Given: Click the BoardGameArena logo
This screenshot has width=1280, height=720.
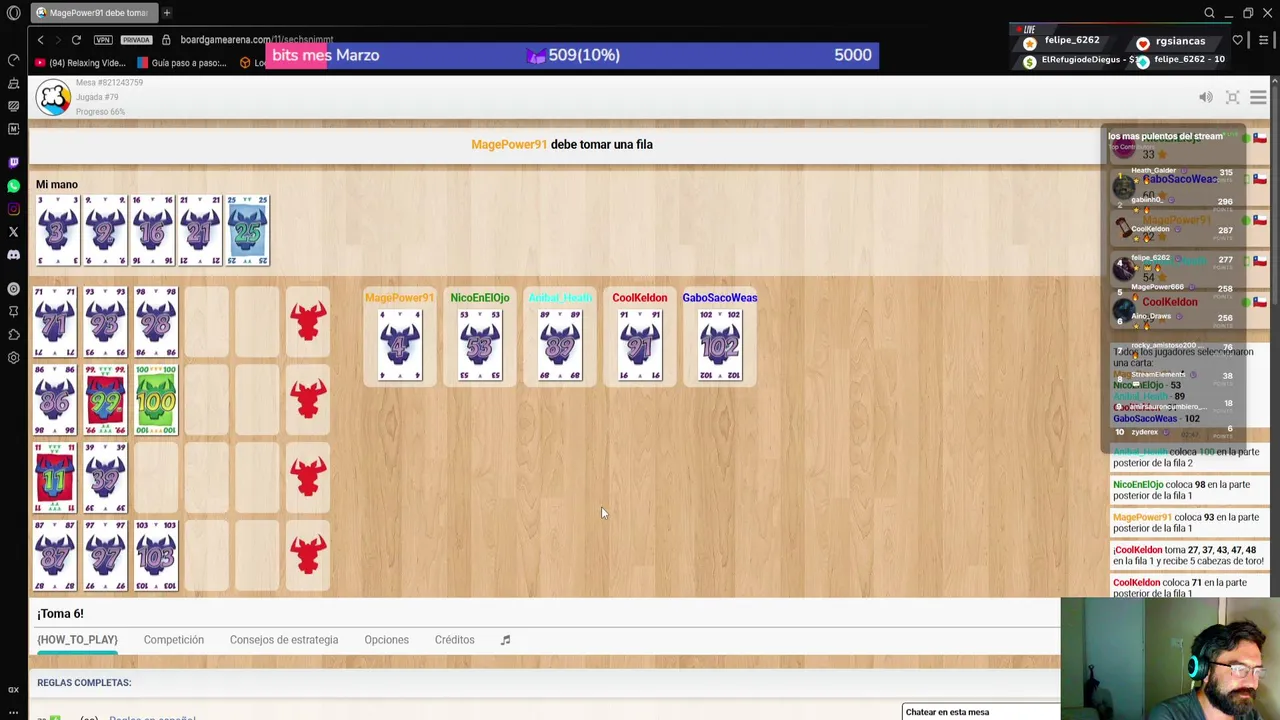Looking at the screenshot, I should point(53,98).
